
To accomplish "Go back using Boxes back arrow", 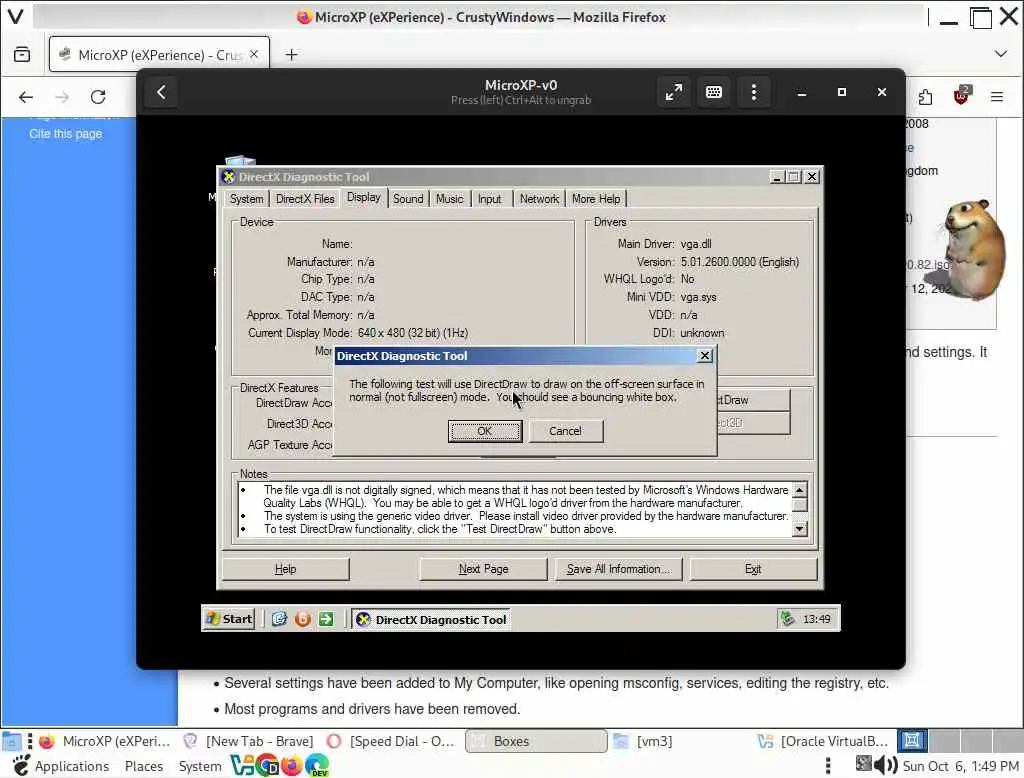I will (x=161, y=92).
